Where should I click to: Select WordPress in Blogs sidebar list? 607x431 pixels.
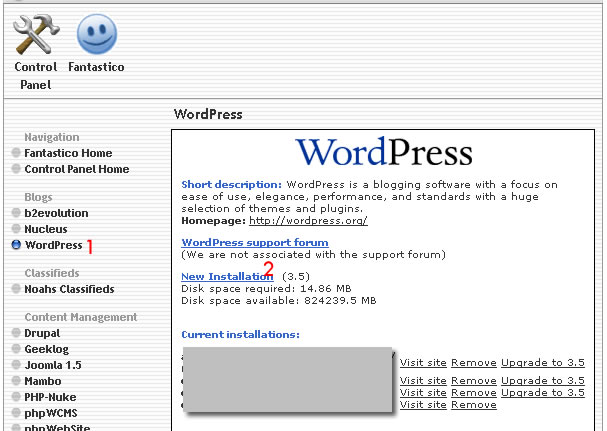tap(53, 245)
